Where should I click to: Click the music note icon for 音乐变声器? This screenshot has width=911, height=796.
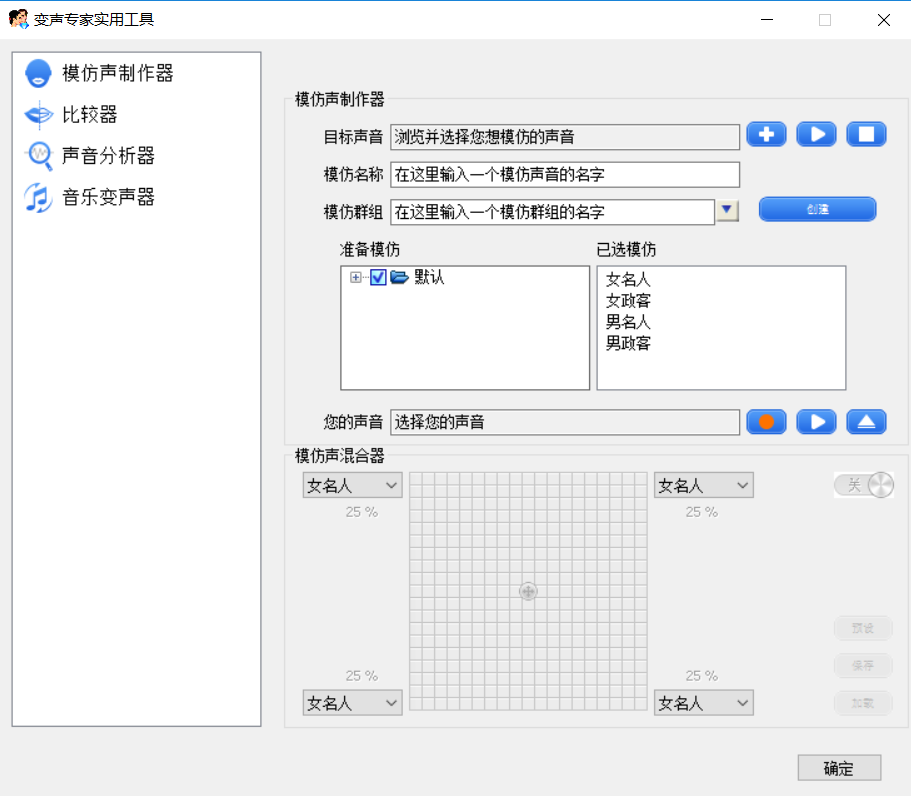(x=38, y=198)
